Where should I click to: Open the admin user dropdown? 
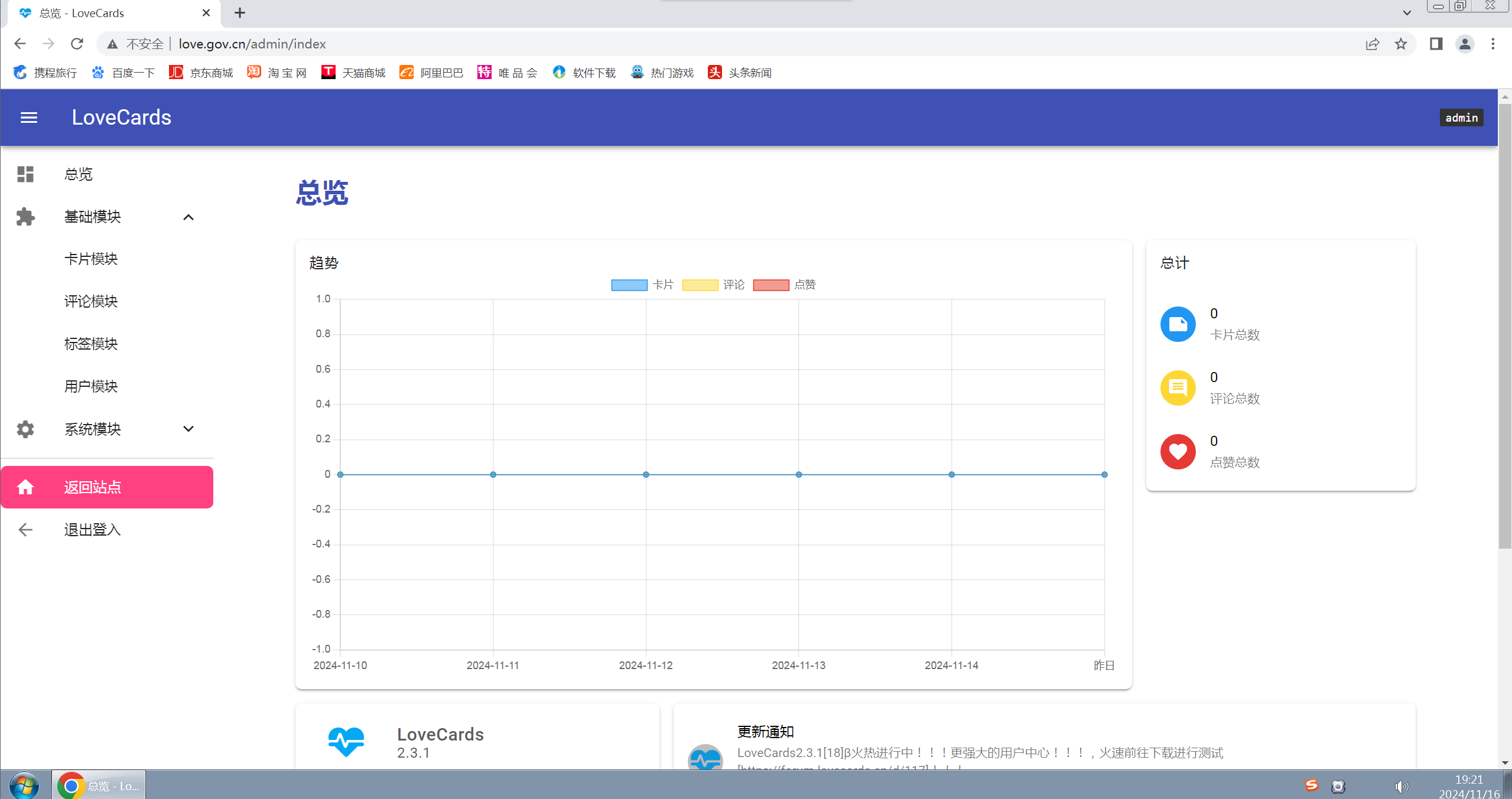[x=1461, y=118]
